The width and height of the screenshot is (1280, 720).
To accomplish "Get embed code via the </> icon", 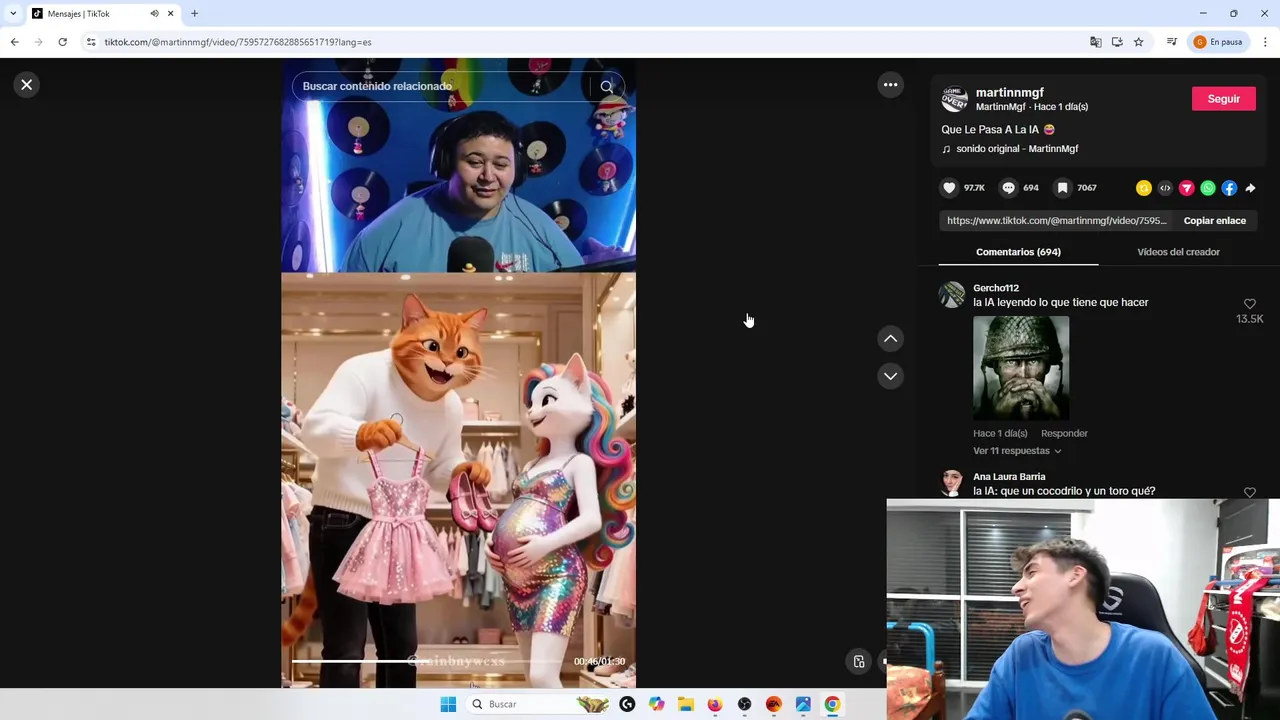I will 1165,188.
